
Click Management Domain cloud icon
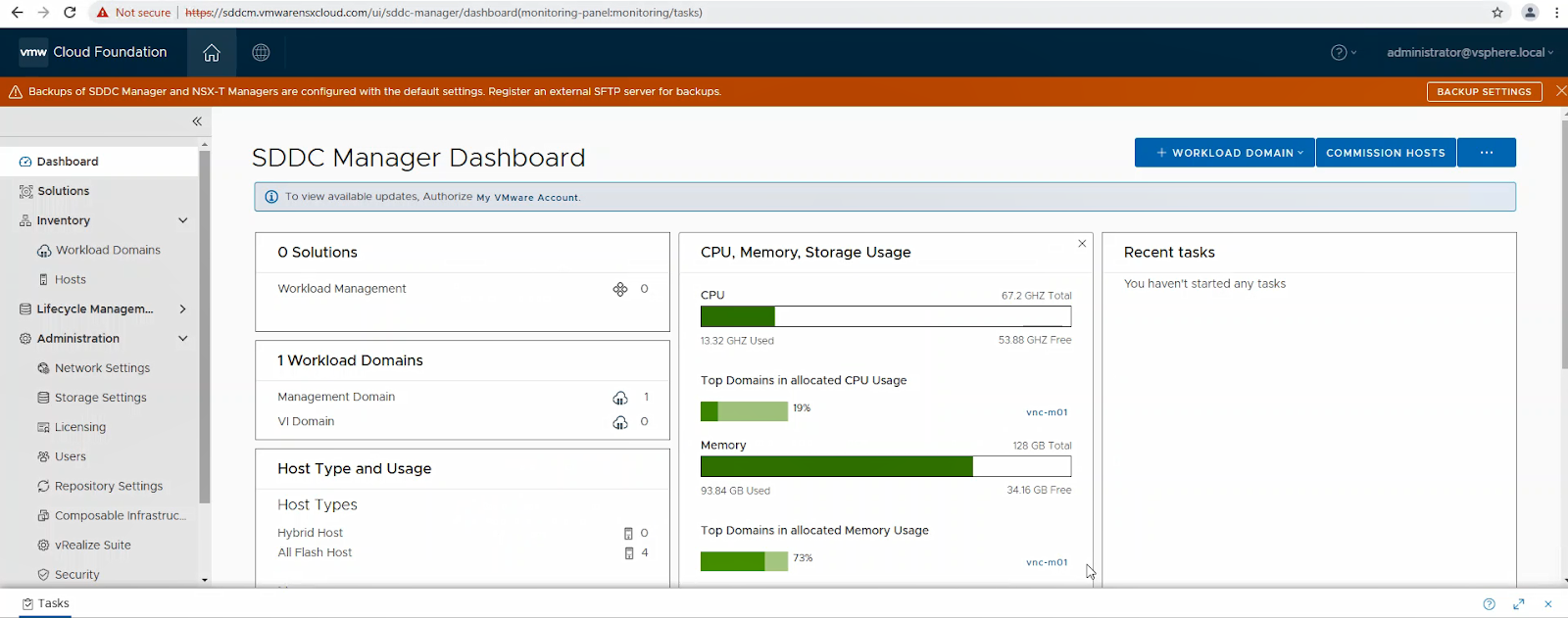click(x=620, y=398)
